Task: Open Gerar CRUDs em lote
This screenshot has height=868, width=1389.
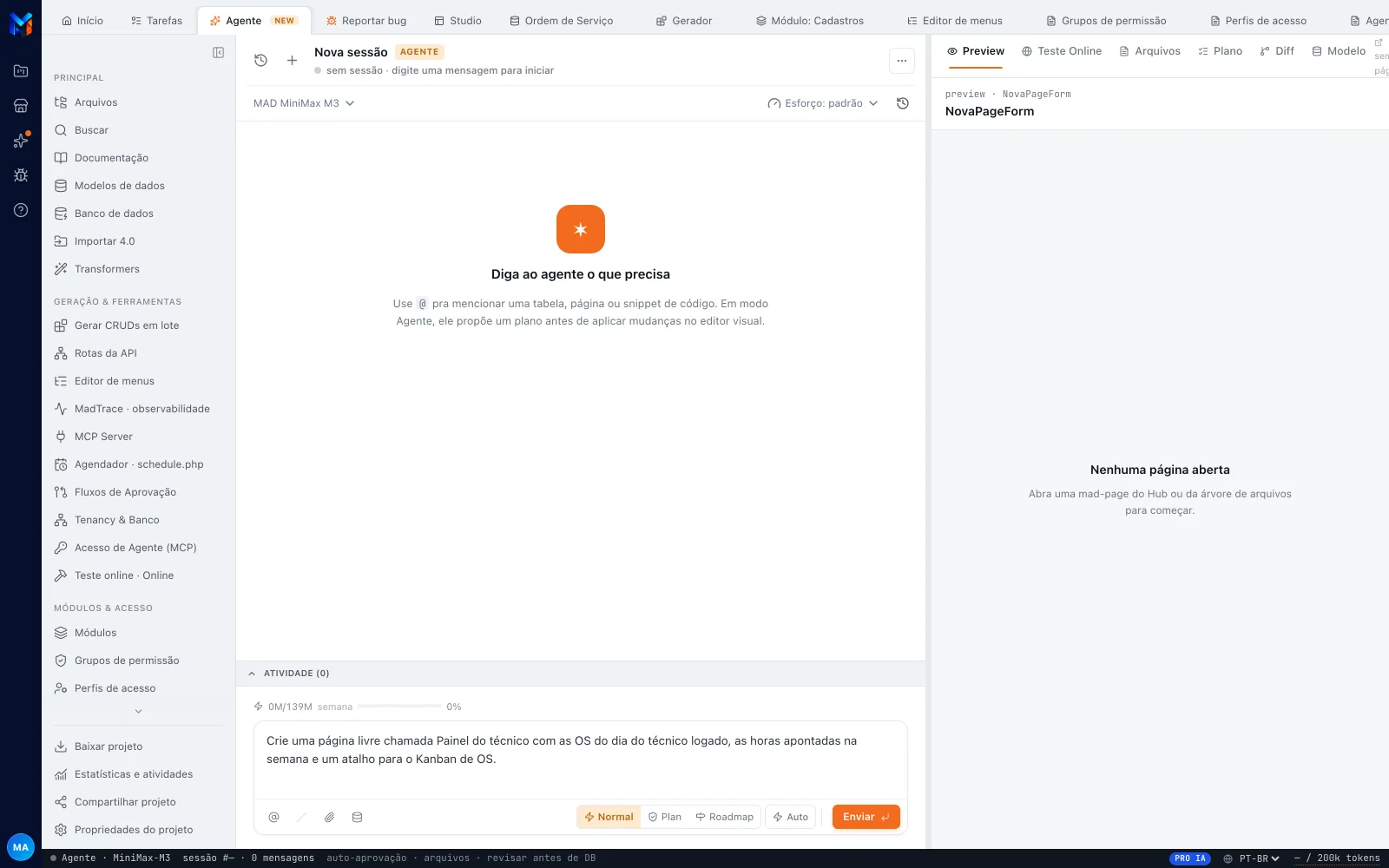Action: 139,325
